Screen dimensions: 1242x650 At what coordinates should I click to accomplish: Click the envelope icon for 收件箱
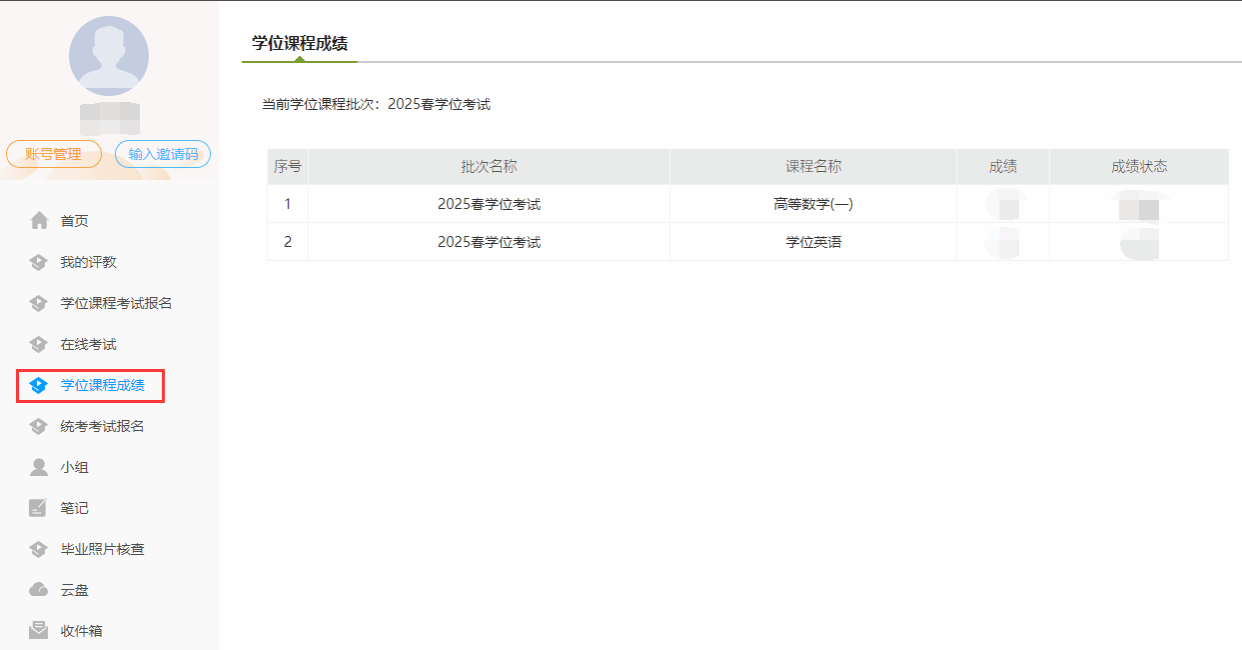(39, 631)
